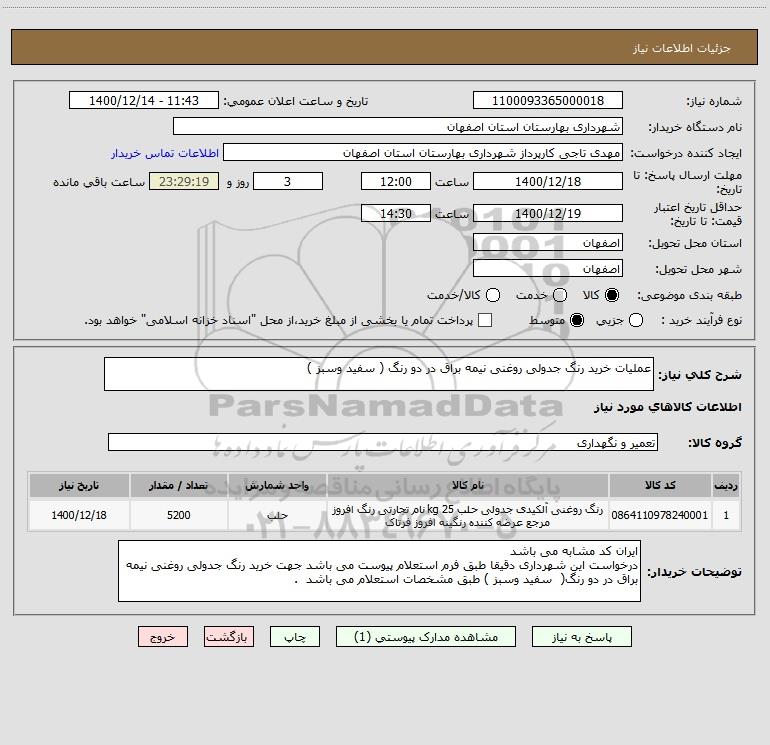Click the response deadline time 12:00 field
The height and width of the screenshot is (745, 770).
point(396,181)
